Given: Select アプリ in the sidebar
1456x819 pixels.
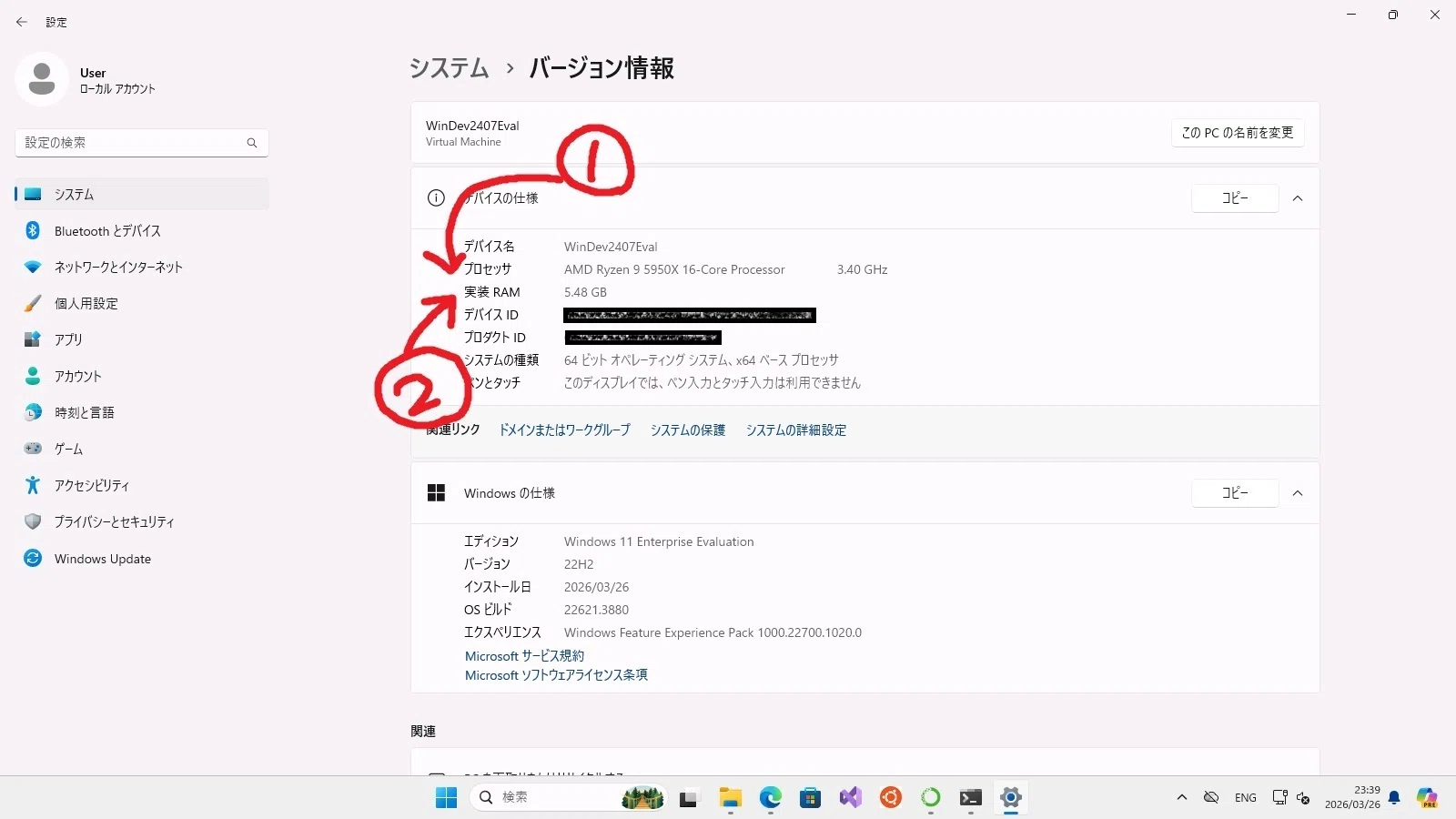Looking at the screenshot, I should tap(142, 339).
